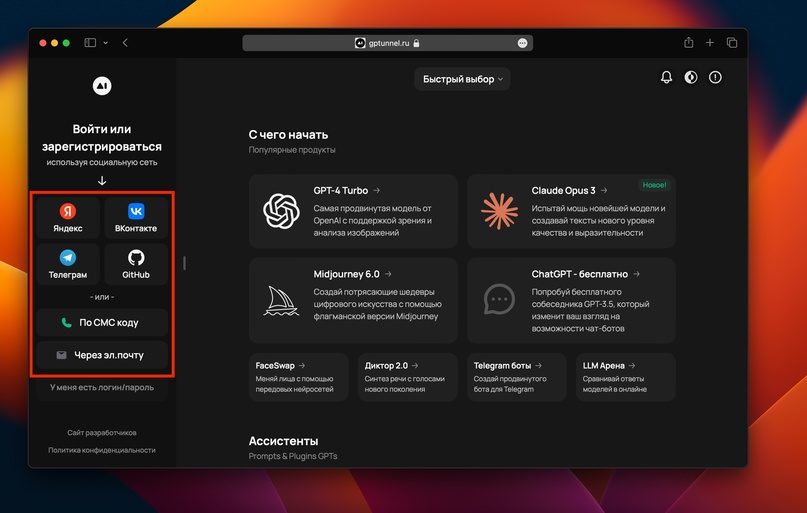Click the Safari share icon

pos(689,43)
